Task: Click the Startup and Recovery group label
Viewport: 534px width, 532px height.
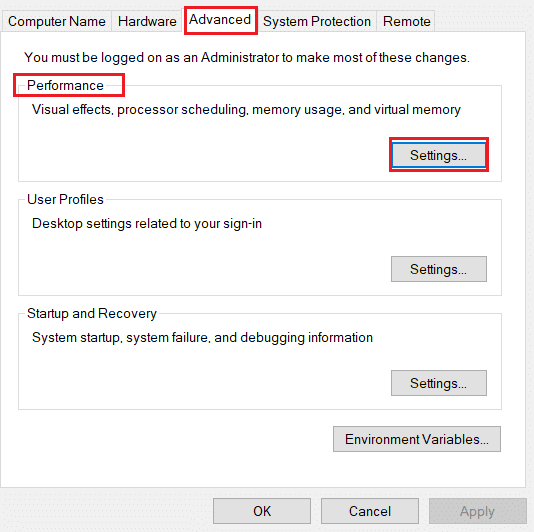Action: (x=92, y=313)
